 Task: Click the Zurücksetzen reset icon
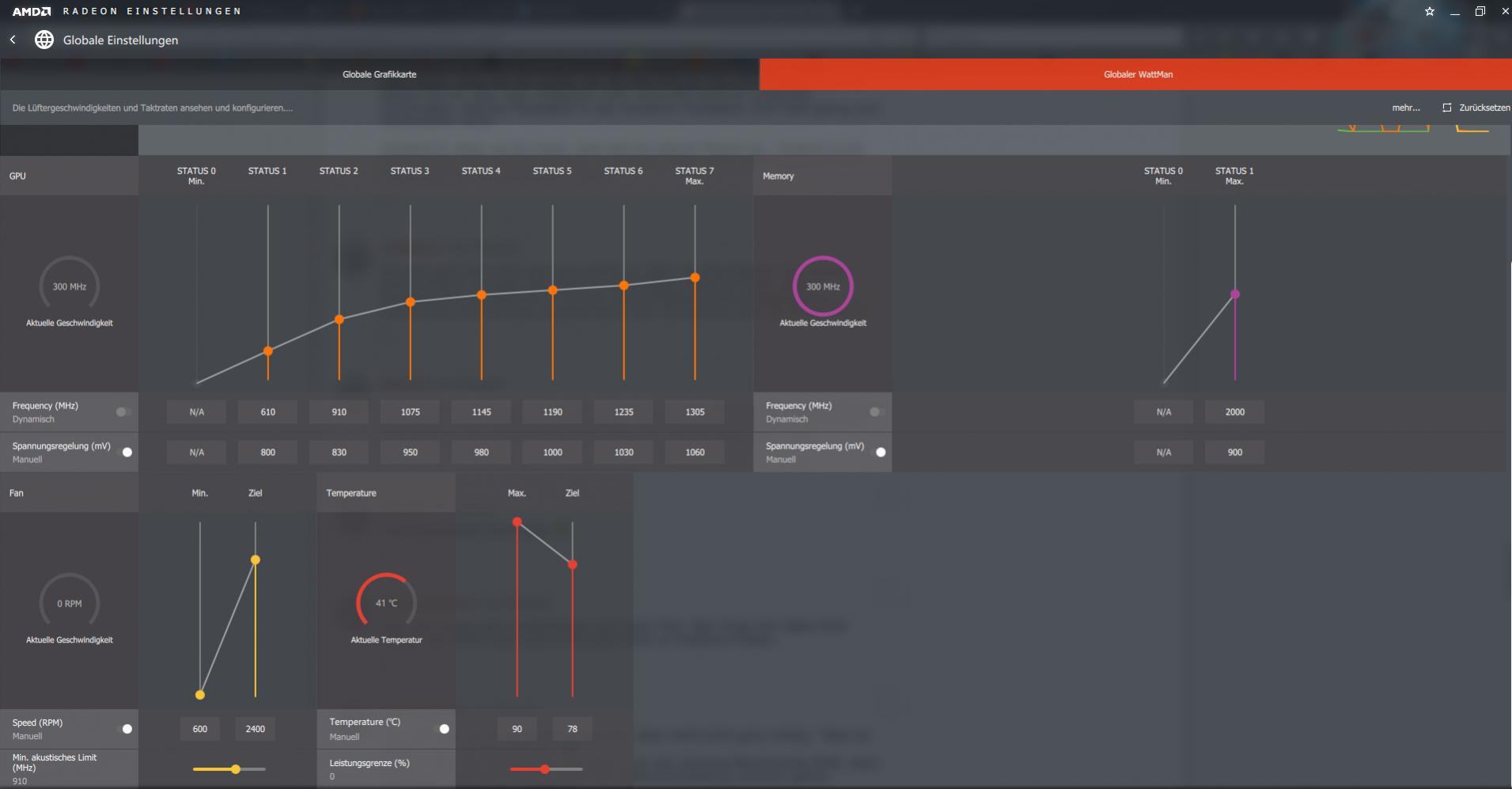point(1447,108)
